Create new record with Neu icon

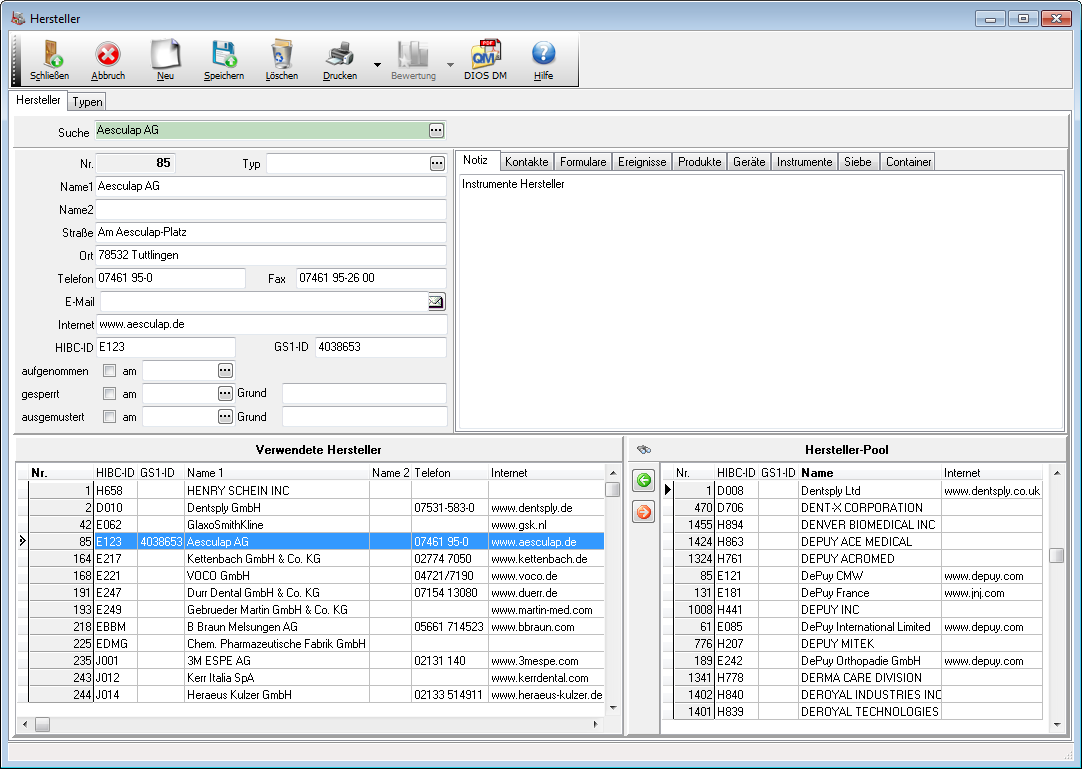pos(166,54)
